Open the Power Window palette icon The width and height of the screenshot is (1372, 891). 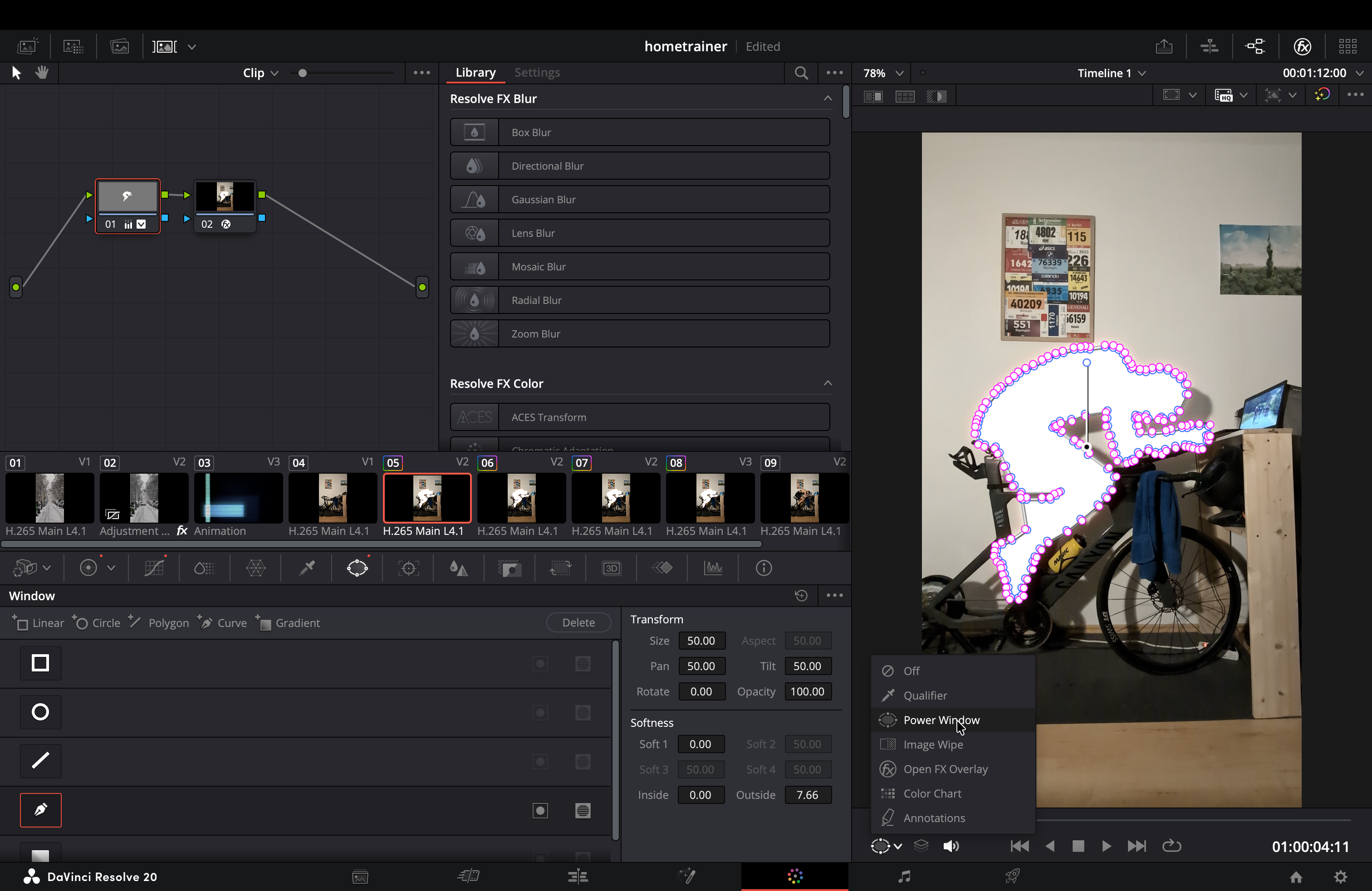pos(357,568)
